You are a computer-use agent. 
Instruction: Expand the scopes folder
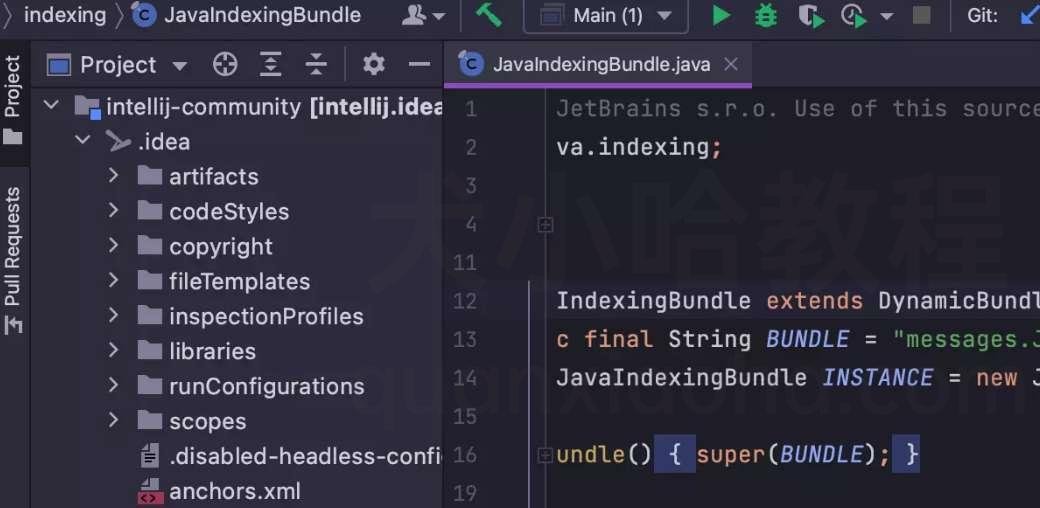pos(113,420)
